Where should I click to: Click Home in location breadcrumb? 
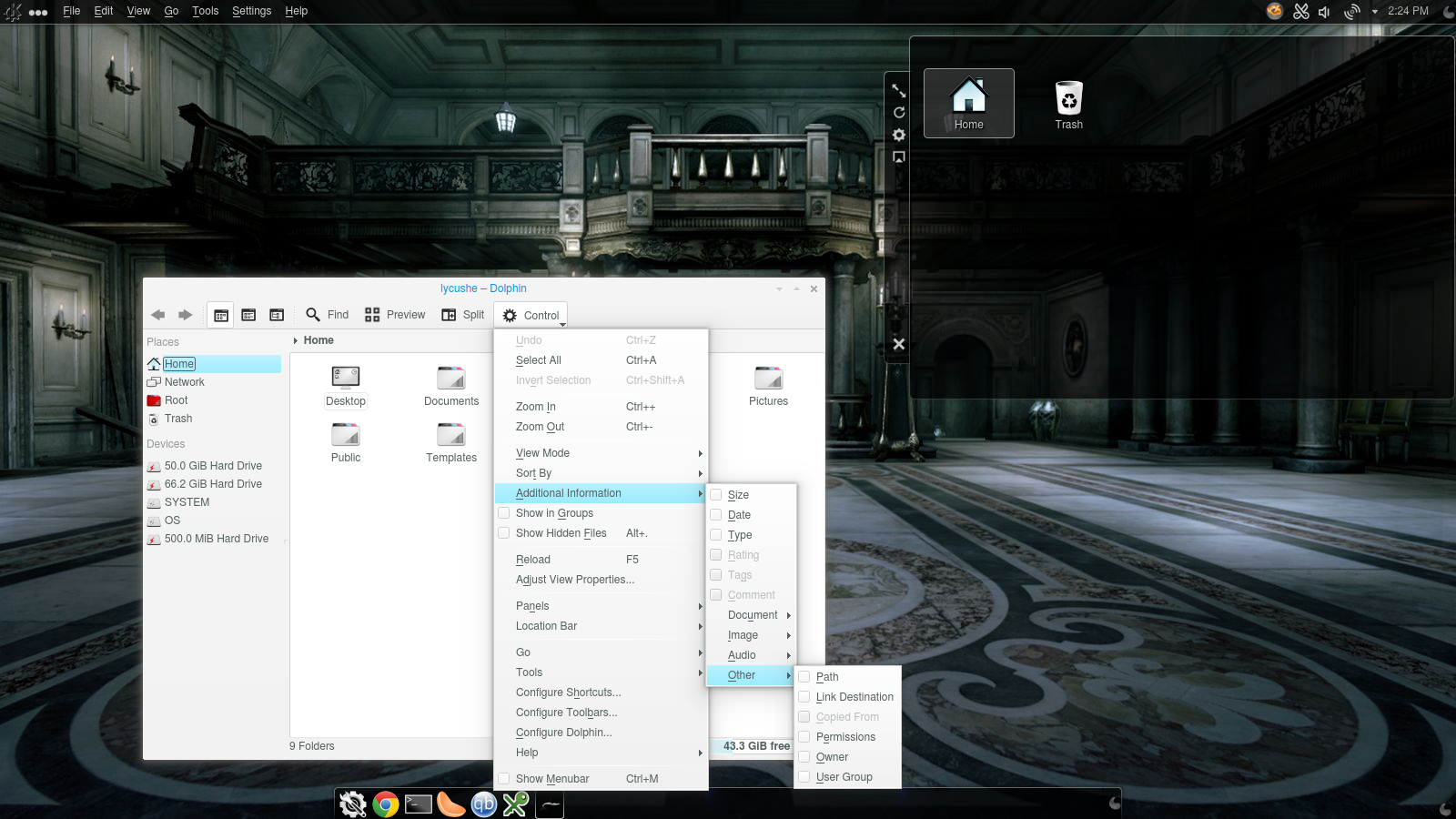coord(318,340)
